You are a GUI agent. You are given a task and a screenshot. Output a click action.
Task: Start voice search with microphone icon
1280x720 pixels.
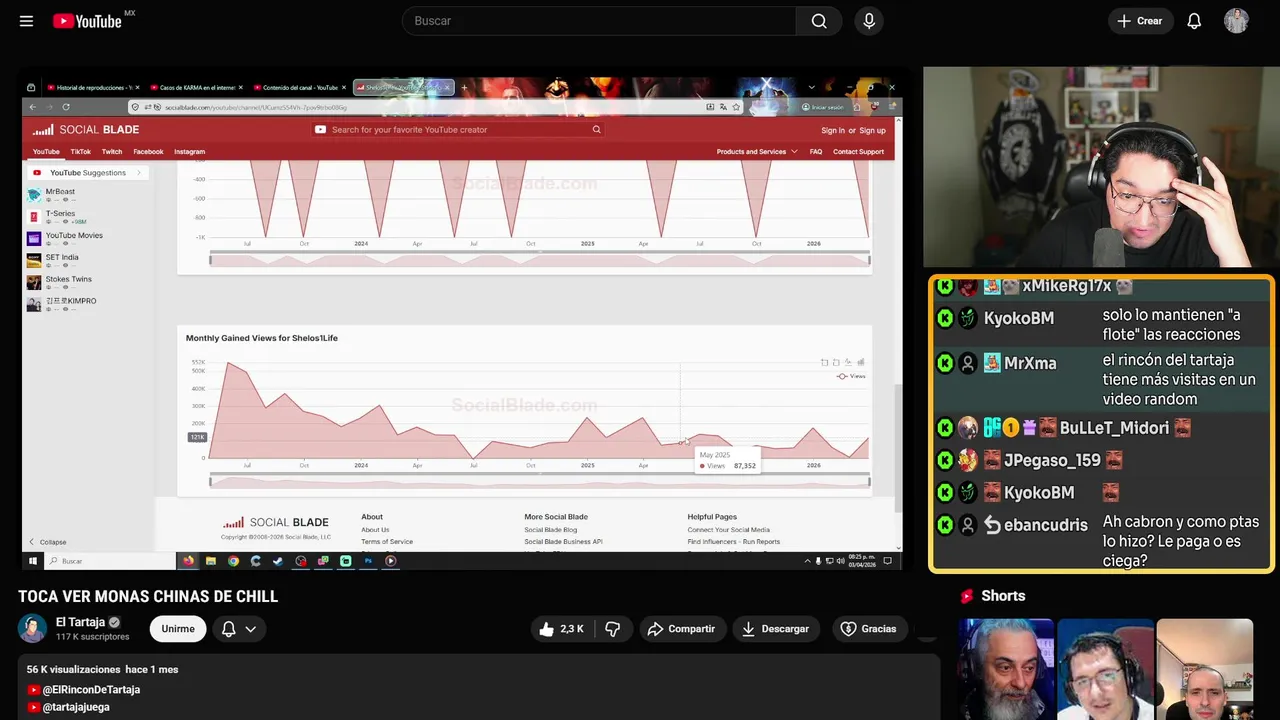point(868,21)
